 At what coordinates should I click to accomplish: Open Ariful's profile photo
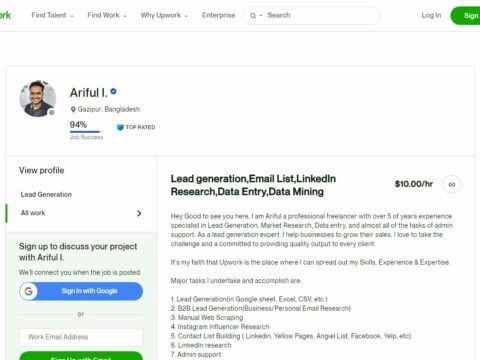pyautogui.click(x=38, y=99)
